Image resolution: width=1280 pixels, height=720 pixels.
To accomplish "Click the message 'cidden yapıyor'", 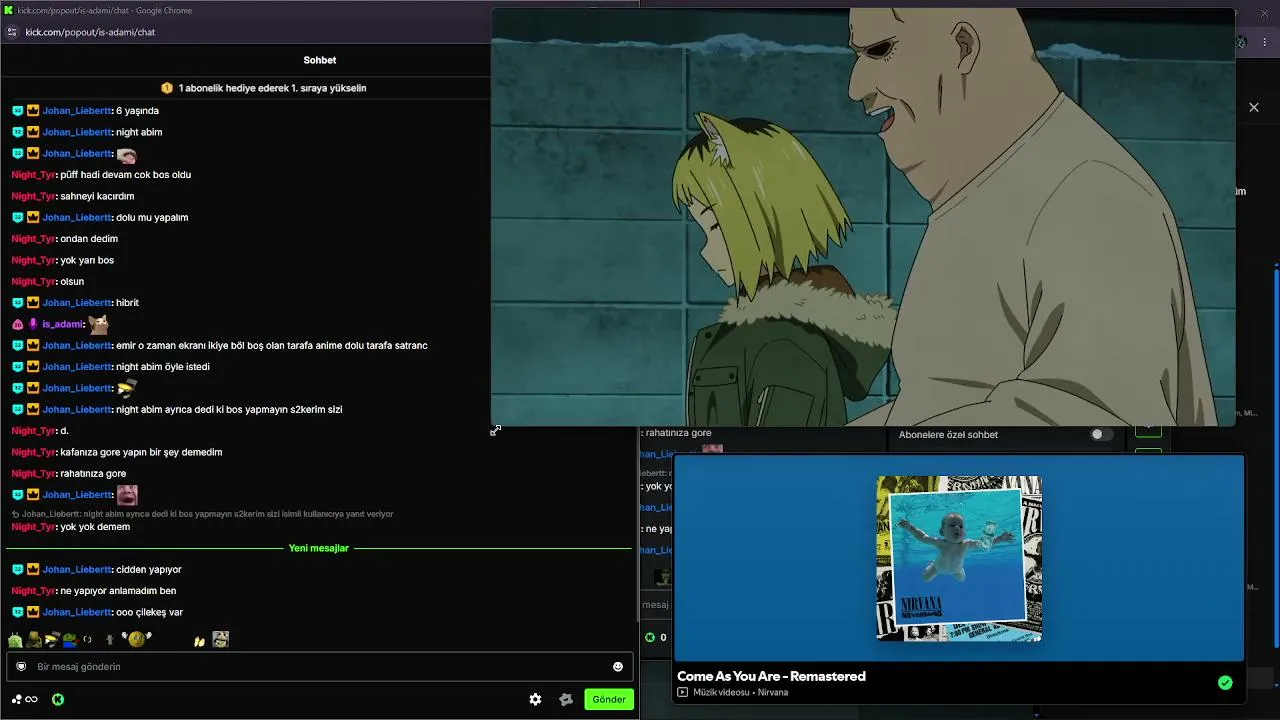I will point(149,570).
